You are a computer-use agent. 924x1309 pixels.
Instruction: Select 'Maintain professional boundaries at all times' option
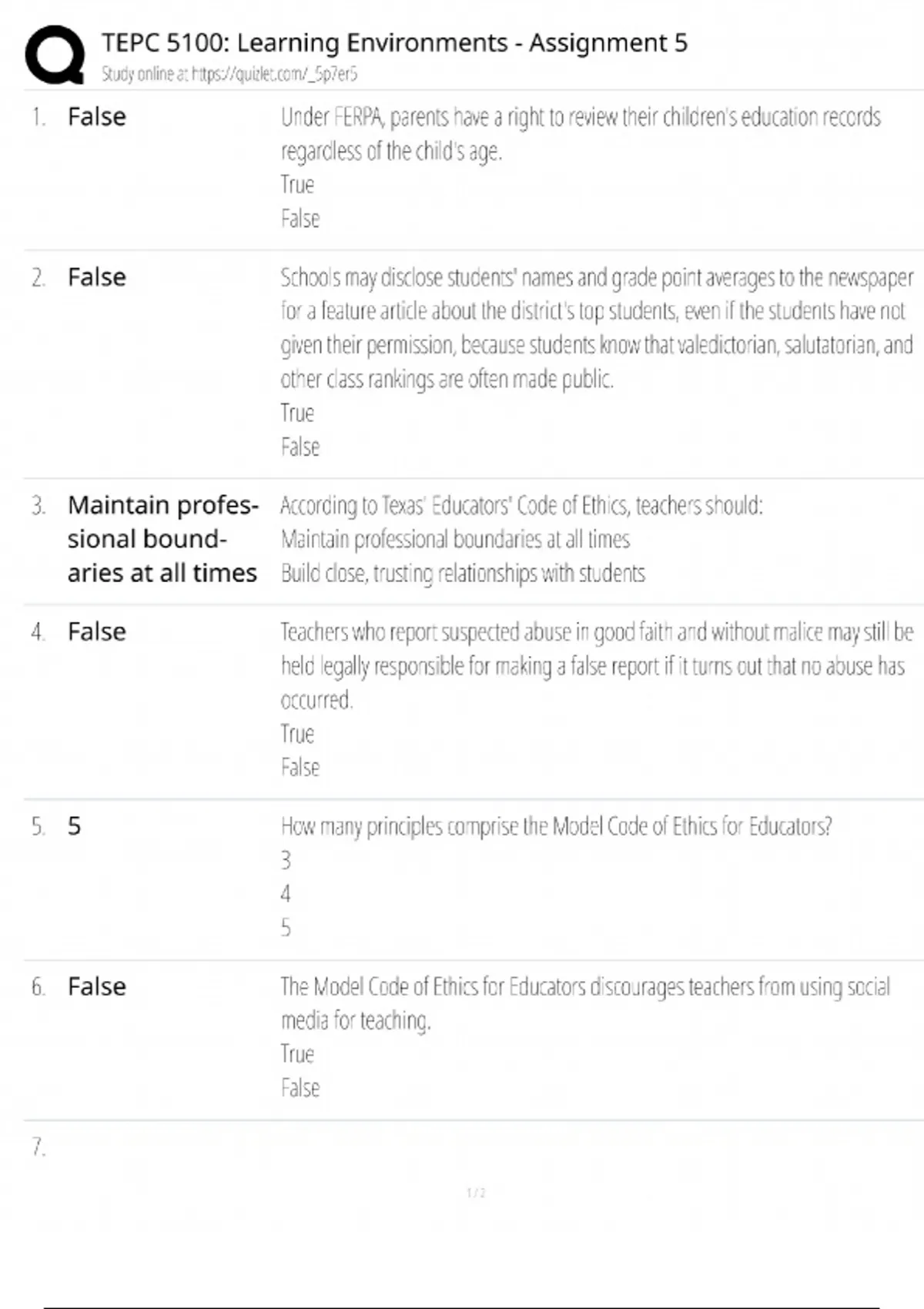point(455,539)
